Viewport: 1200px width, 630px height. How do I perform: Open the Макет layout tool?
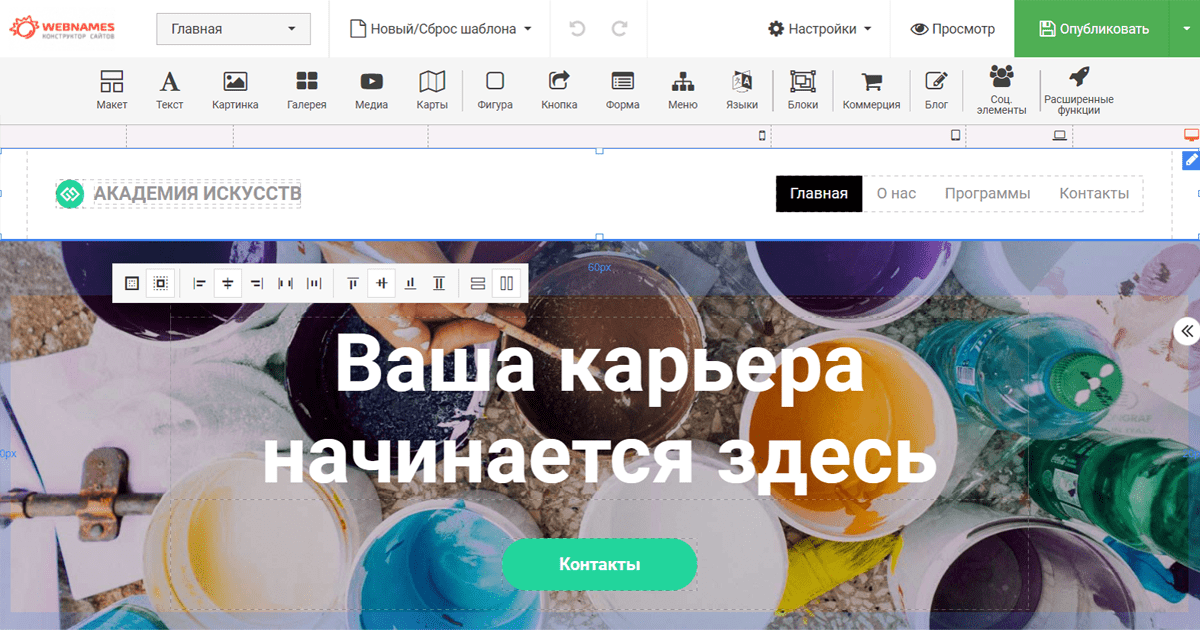coord(112,90)
